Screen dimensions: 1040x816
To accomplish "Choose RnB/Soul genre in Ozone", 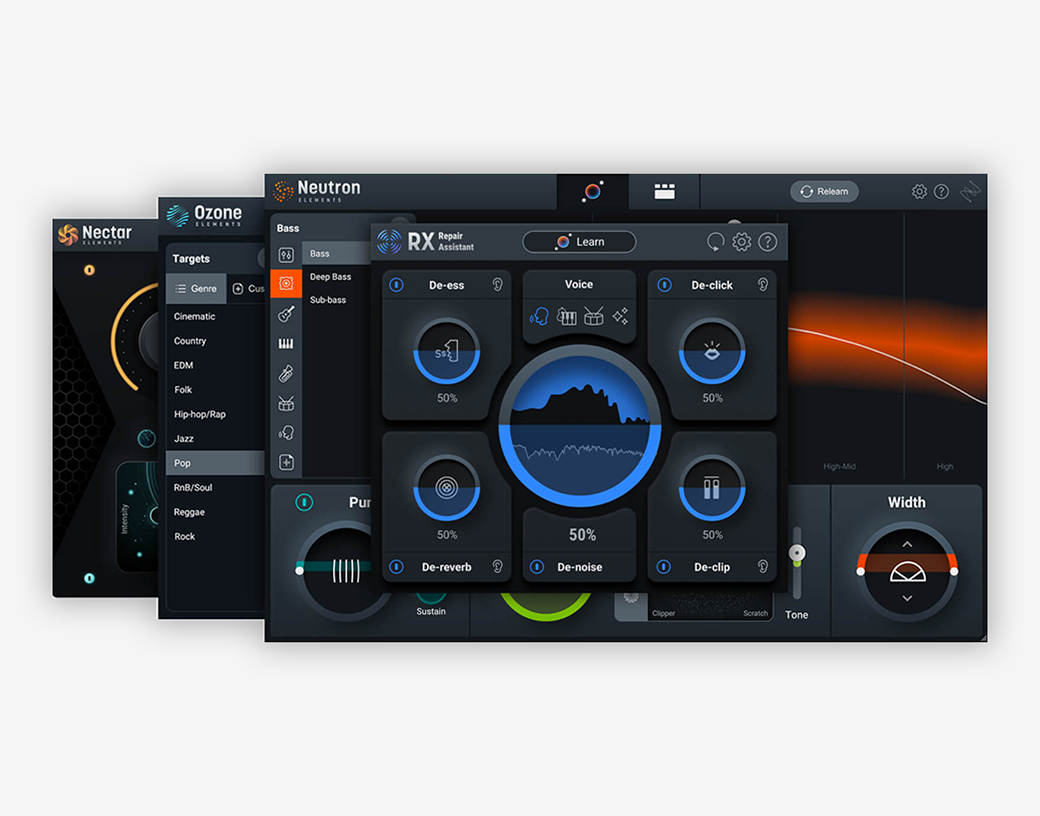I will point(215,488).
